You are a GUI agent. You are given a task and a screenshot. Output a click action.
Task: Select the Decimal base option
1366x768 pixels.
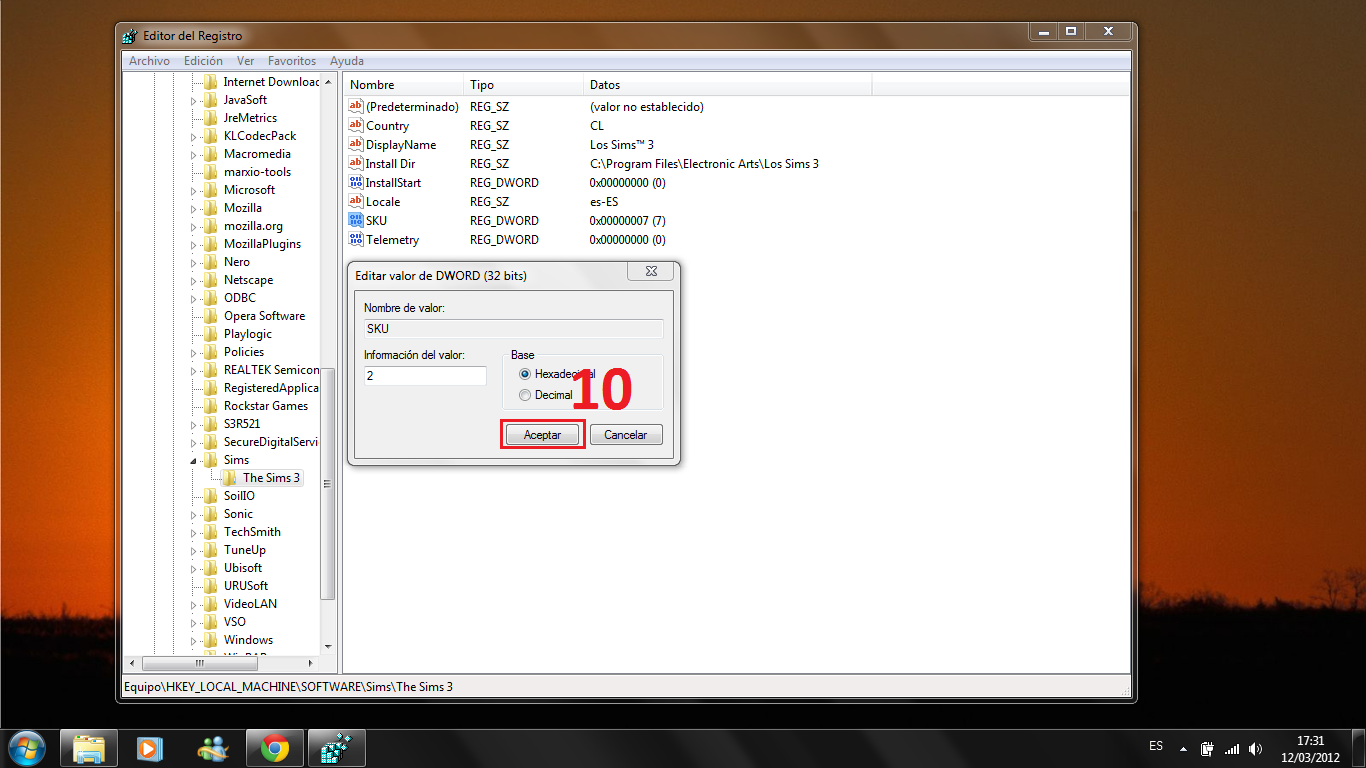tap(525, 395)
